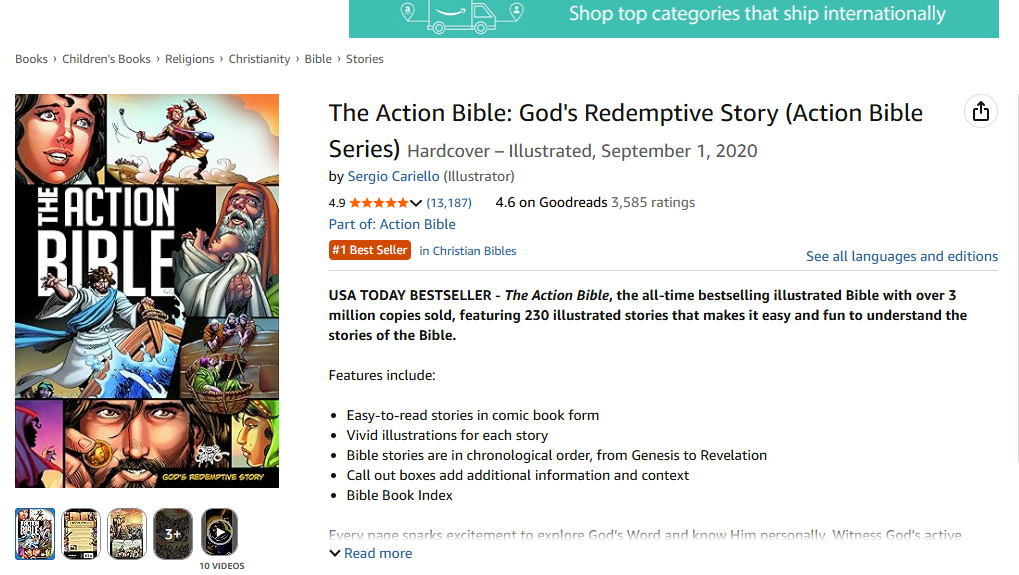
Task: Select the second product thumbnail
Action: click(81, 532)
